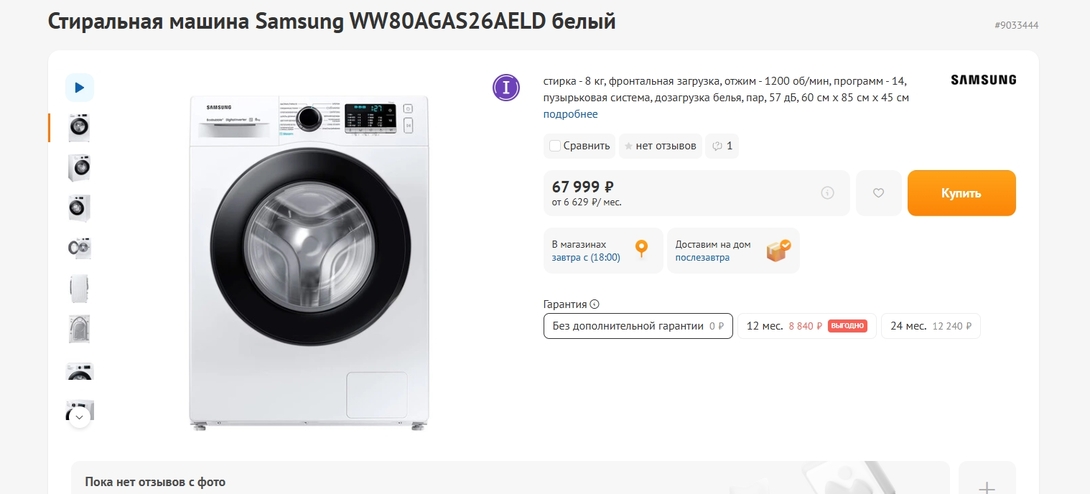
Task: Choose the 12 мес. warranty option
Action: pos(806,326)
